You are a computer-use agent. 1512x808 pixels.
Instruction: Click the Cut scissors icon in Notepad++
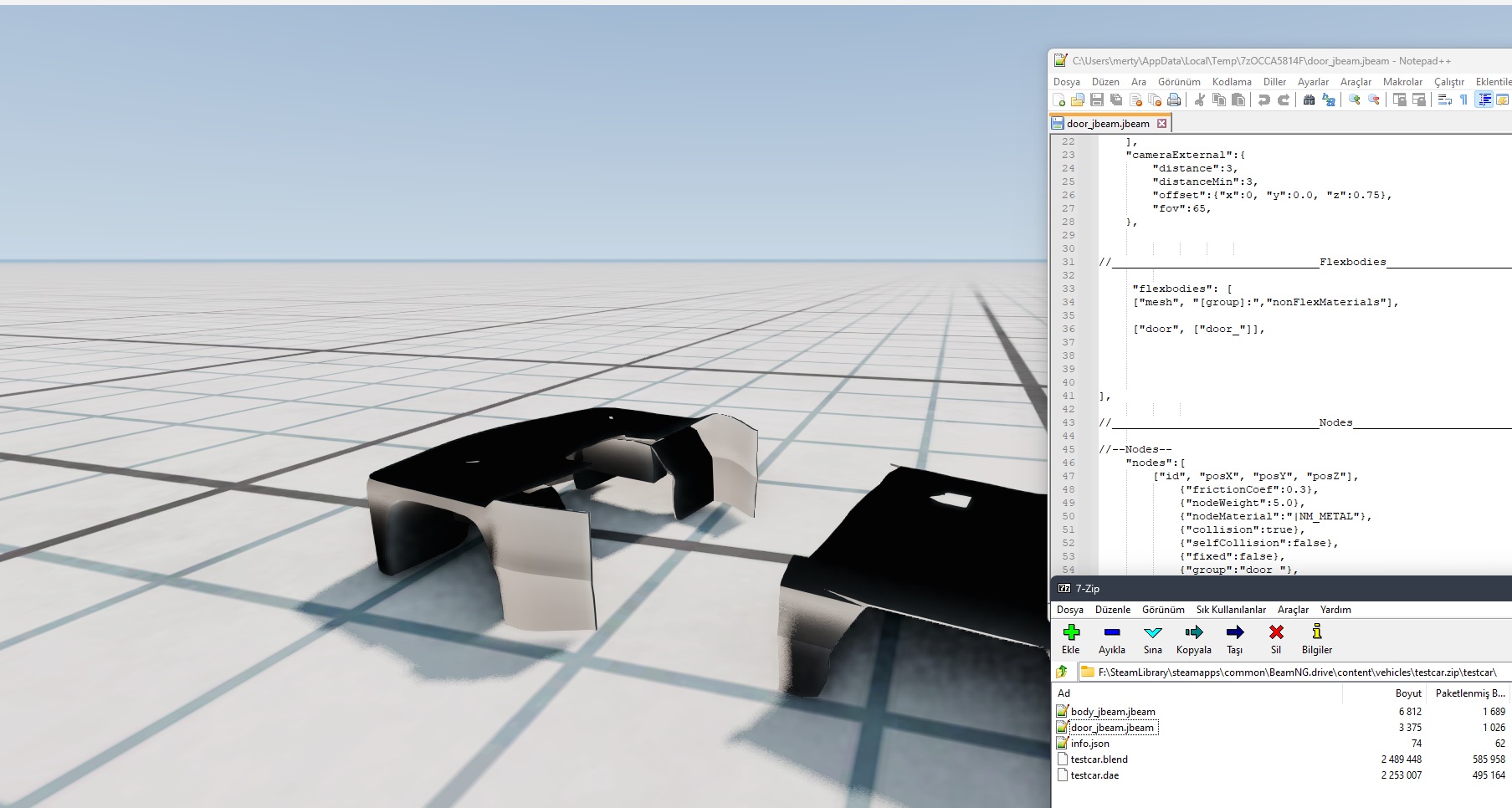(1199, 100)
